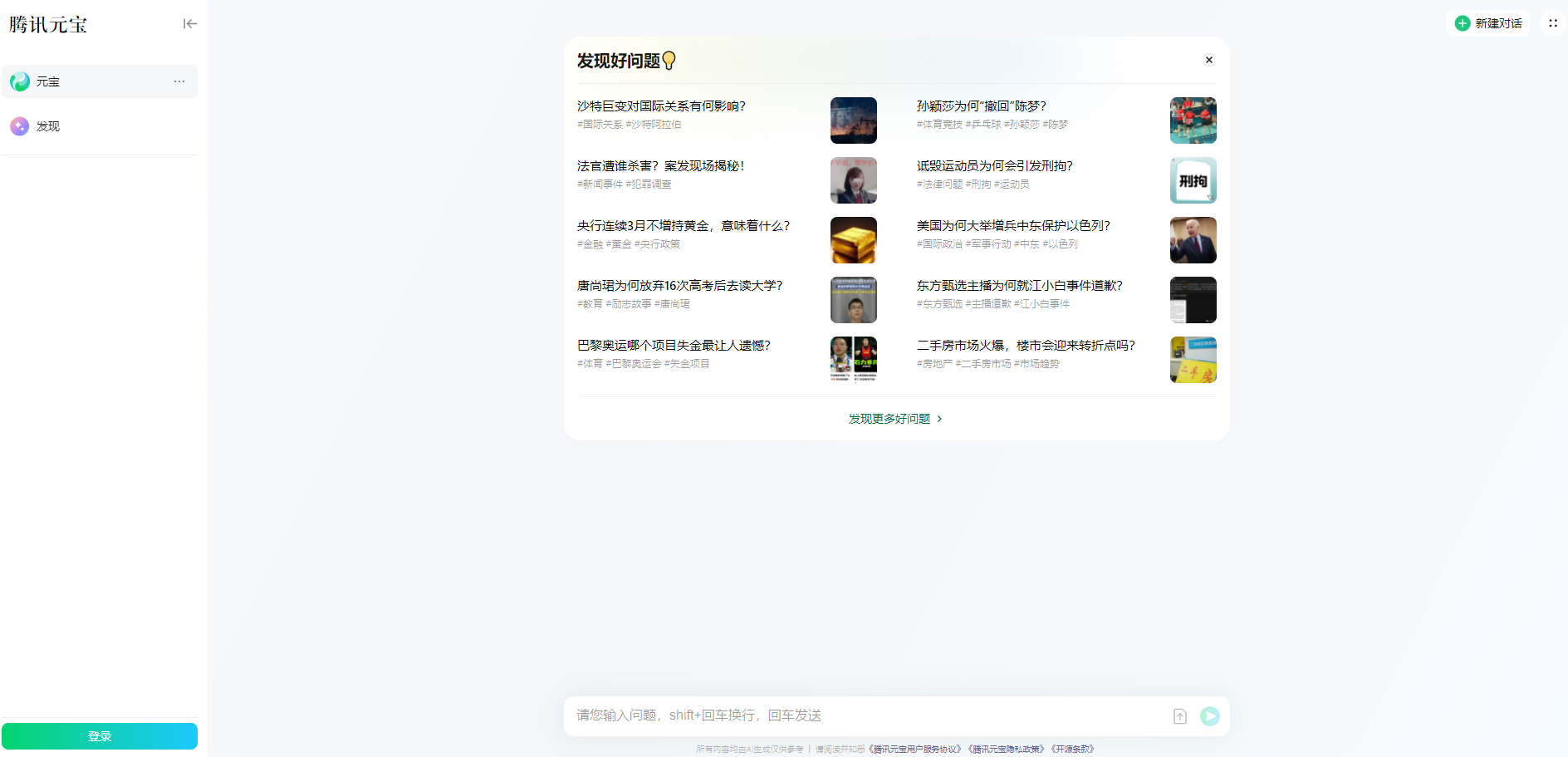The height and width of the screenshot is (757, 1568).
Task: Click the #主播道歉 tag
Action: click(988, 304)
